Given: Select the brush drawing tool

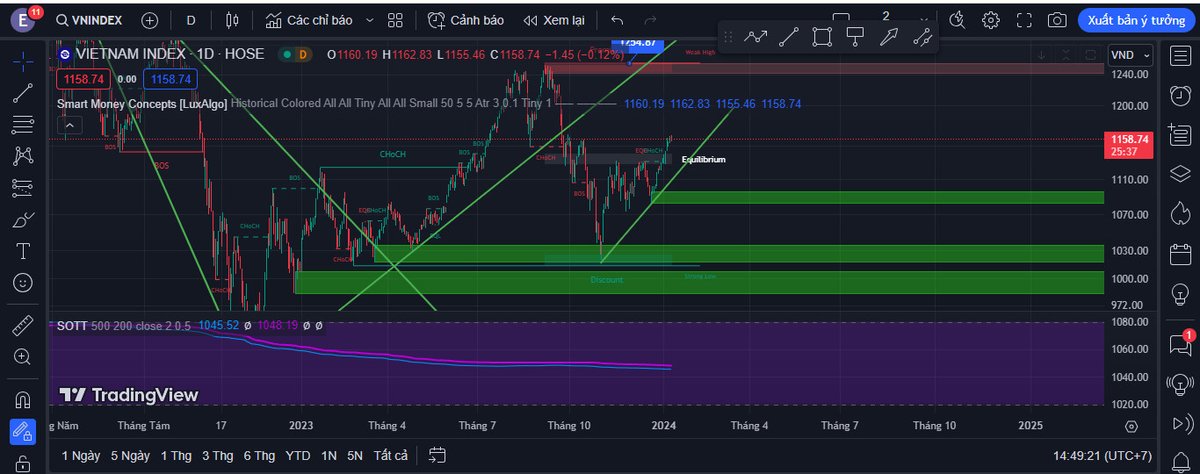Looking at the screenshot, I should pos(23,219).
